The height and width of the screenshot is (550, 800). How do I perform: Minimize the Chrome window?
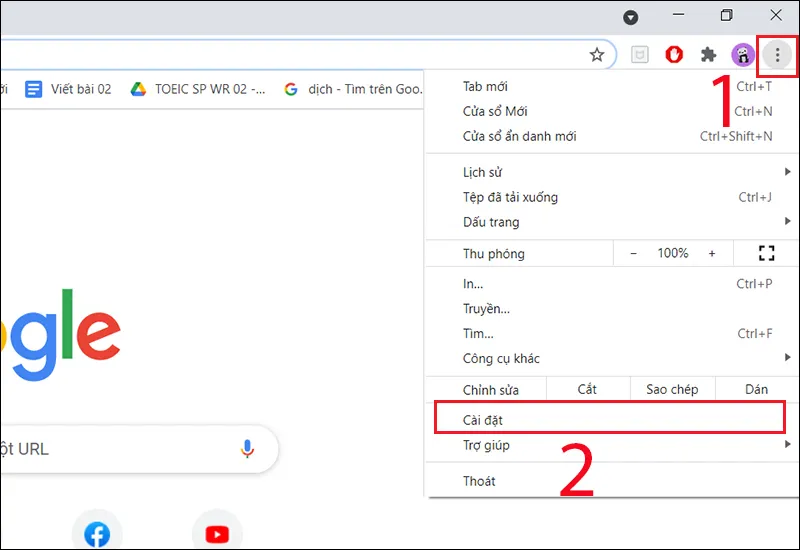[678, 15]
